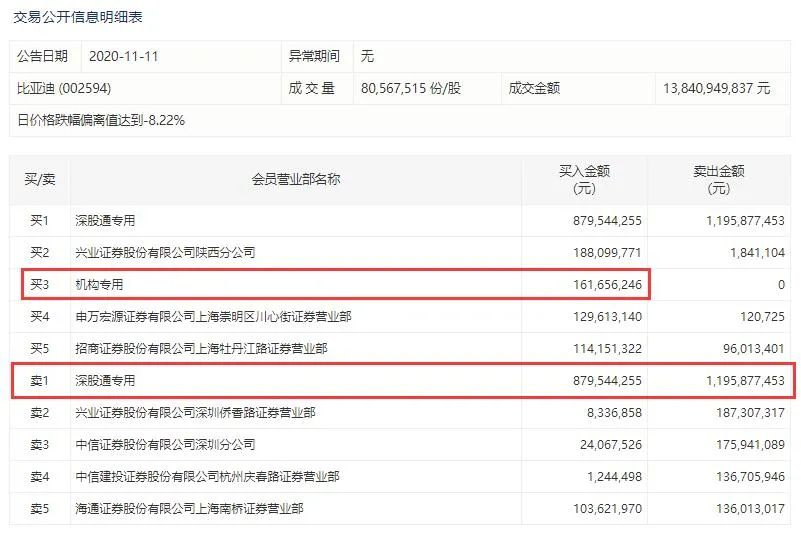Click 申万宏源证券有限公司上海崇明区川心街证券营业部

point(213,317)
